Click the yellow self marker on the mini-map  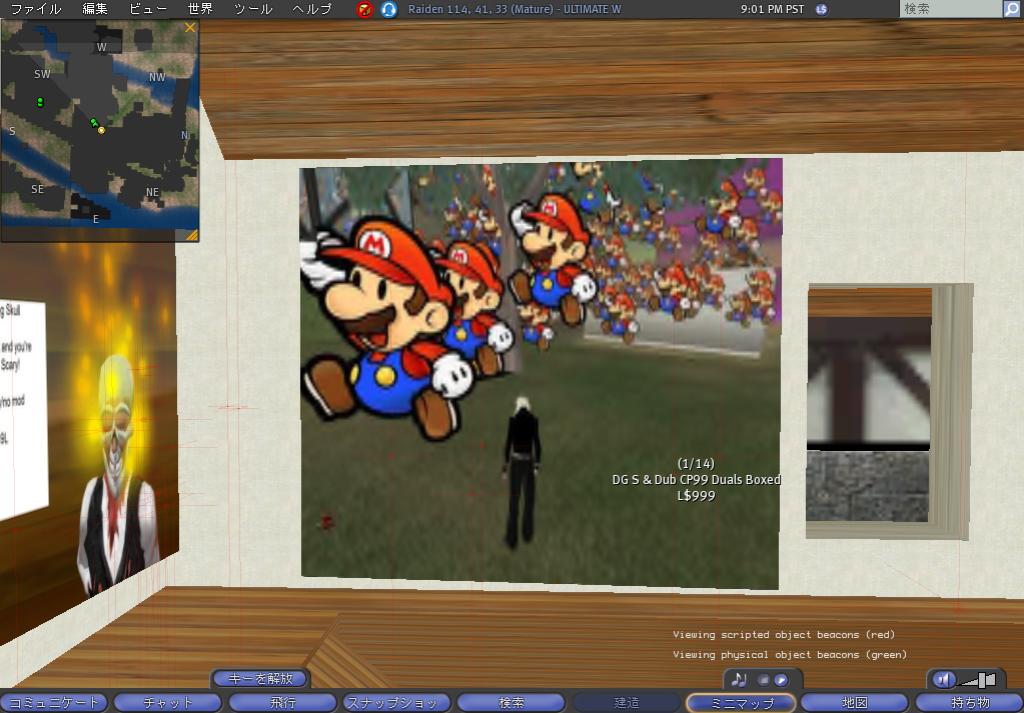[101, 131]
